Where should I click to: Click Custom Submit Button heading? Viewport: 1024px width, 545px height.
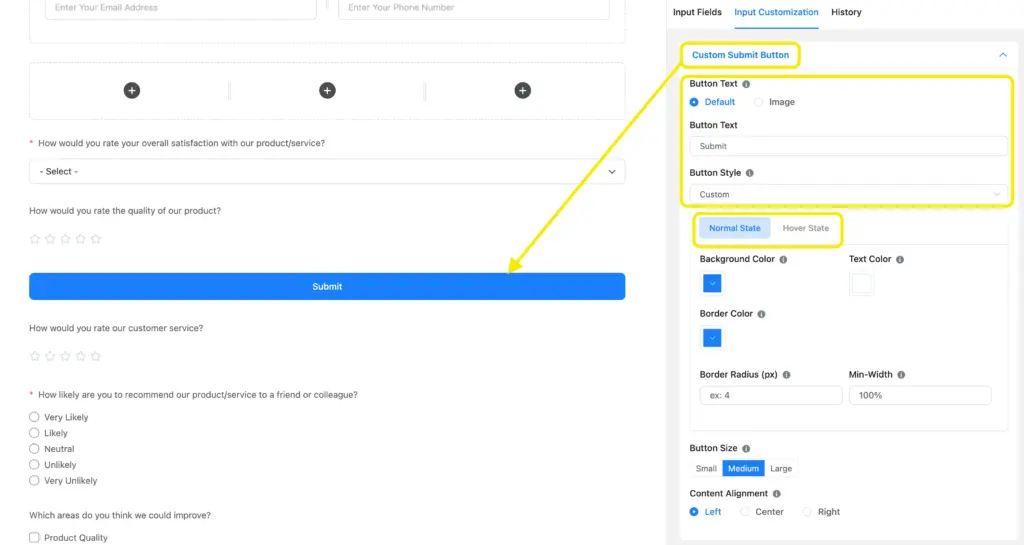[x=740, y=55]
